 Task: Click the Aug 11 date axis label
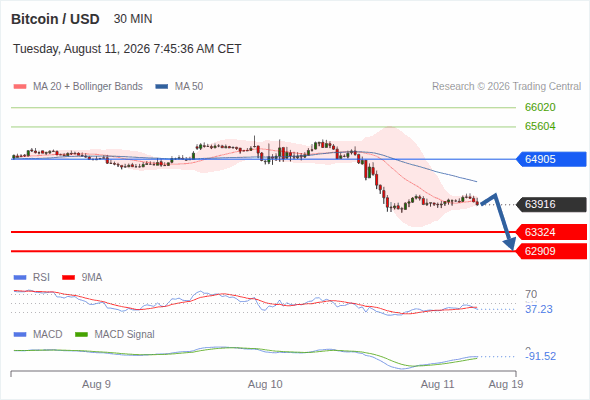[438, 384]
